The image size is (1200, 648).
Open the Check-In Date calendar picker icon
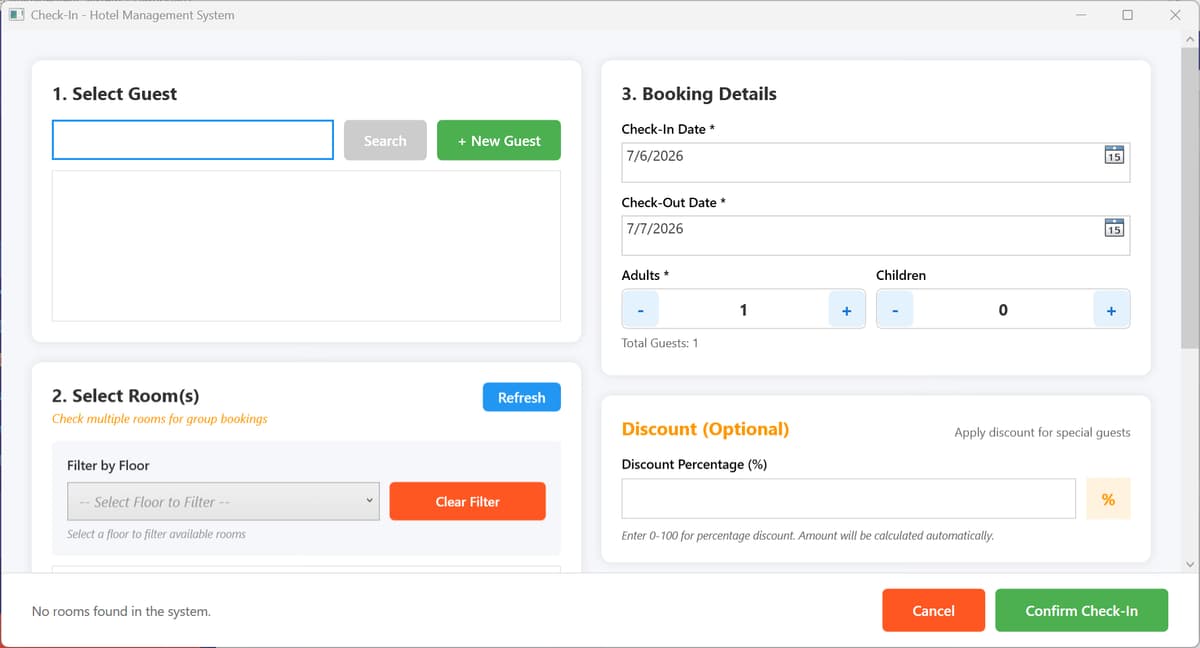[x=1114, y=155]
